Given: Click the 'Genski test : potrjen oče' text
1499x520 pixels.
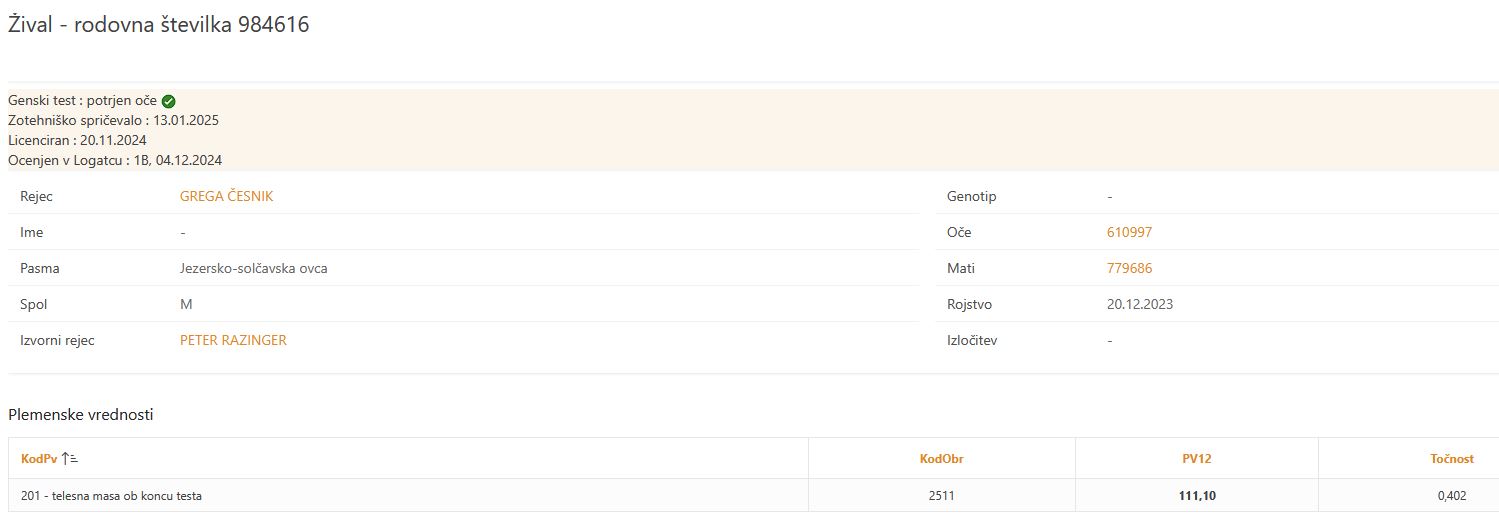Looking at the screenshot, I should click(82, 101).
